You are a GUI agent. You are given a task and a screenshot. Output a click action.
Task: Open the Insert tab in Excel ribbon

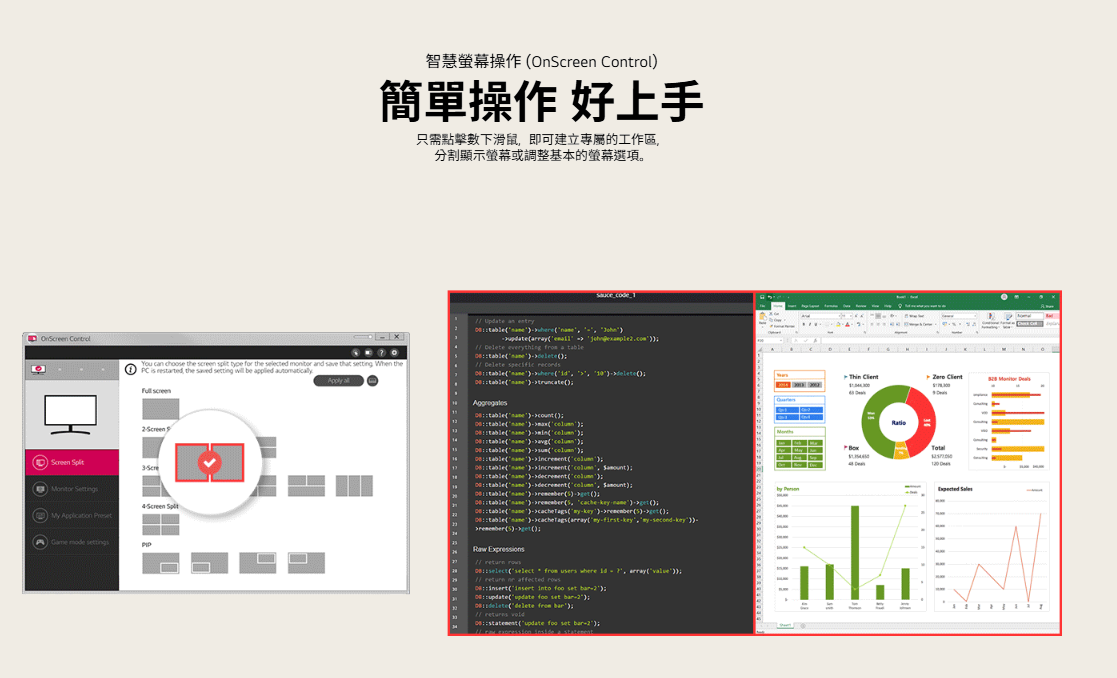click(x=792, y=306)
